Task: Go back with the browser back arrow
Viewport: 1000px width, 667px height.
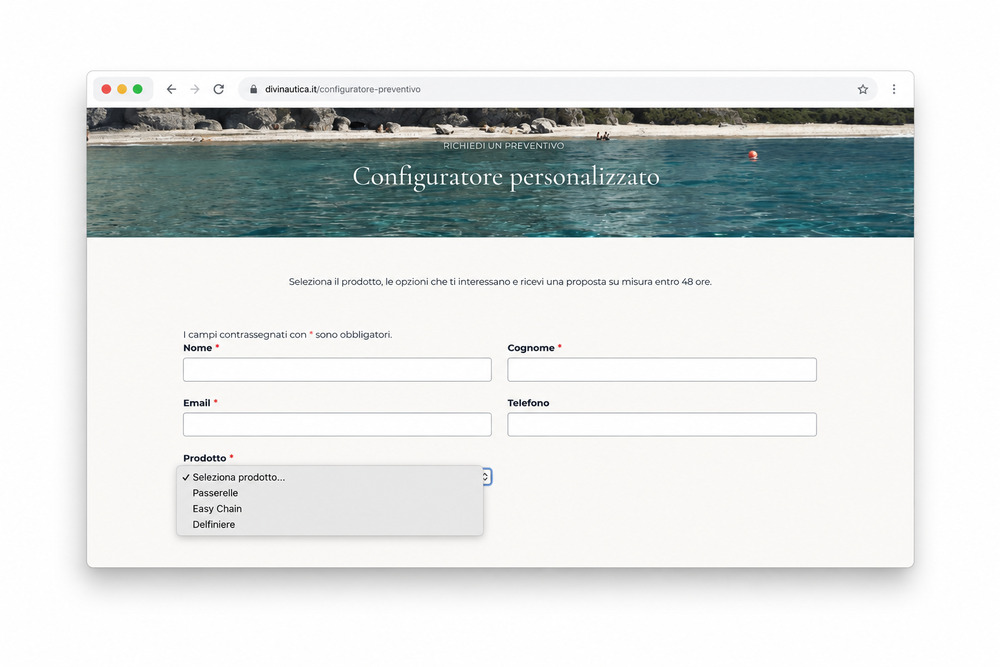Action: click(171, 89)
